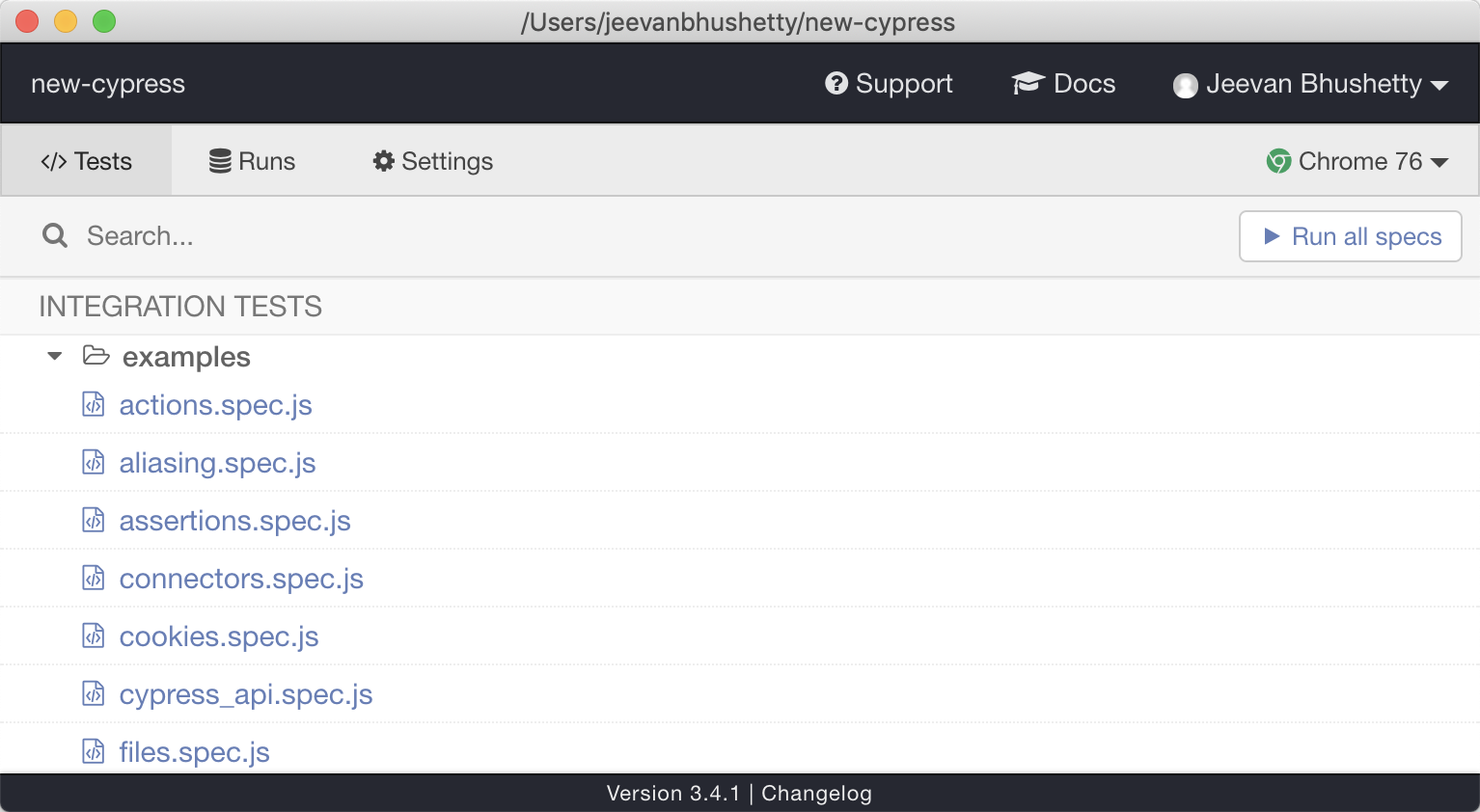Collapse the examples folder
The image size is (1480, 812).
55,356
